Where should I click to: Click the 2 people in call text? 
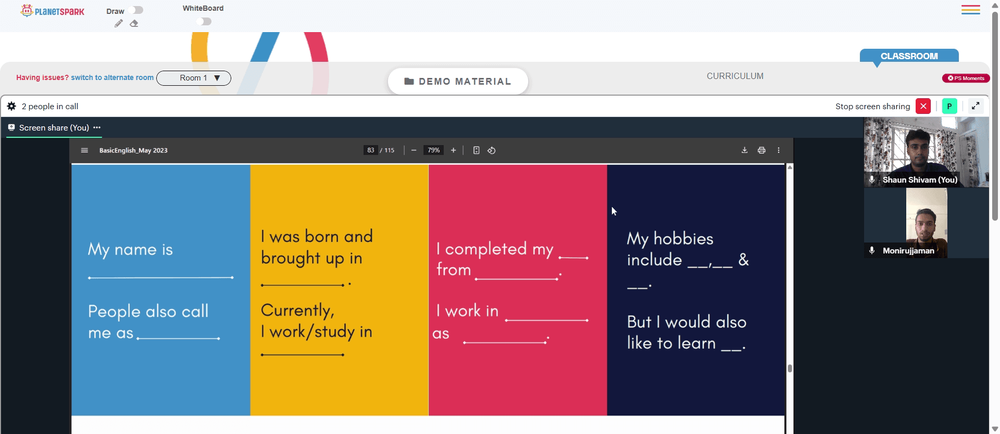click(50, 106)
